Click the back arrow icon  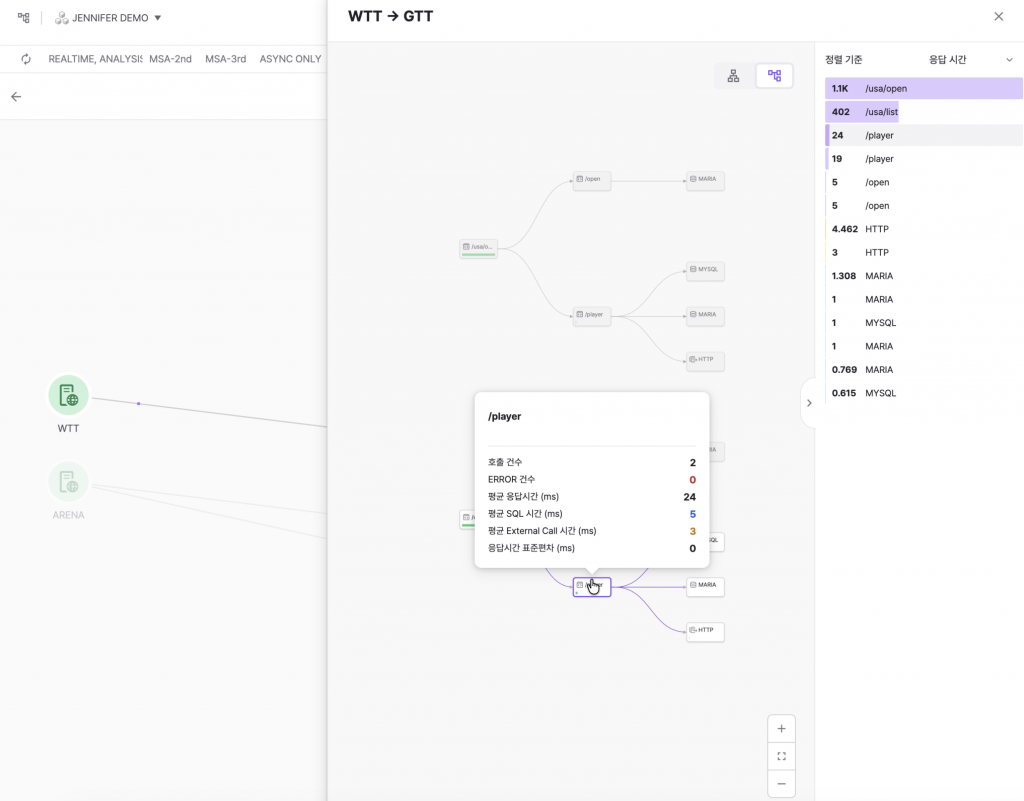[16, 97]
